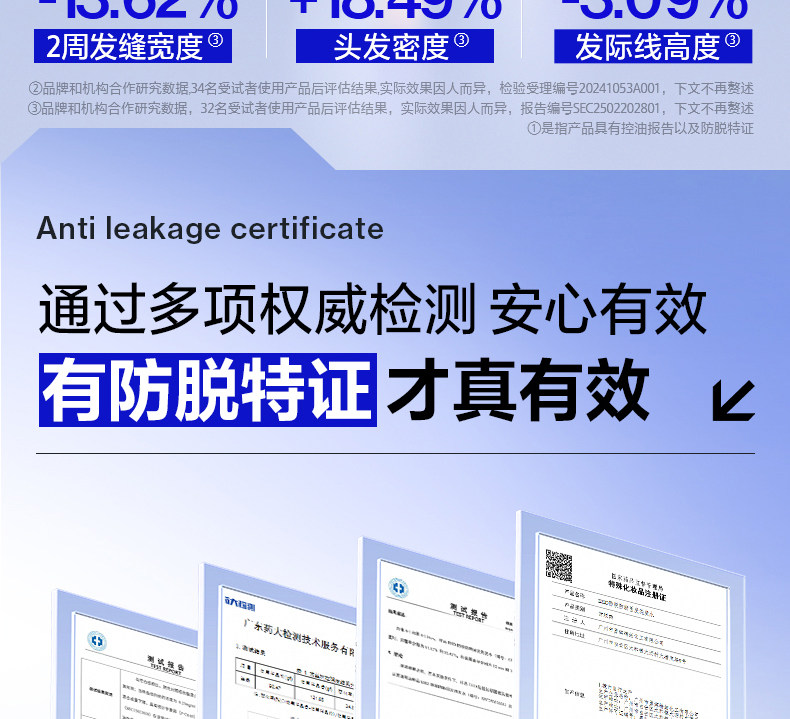
Task: Tap the QR code on the registration certificate
Action: click(x=559, y=566)
